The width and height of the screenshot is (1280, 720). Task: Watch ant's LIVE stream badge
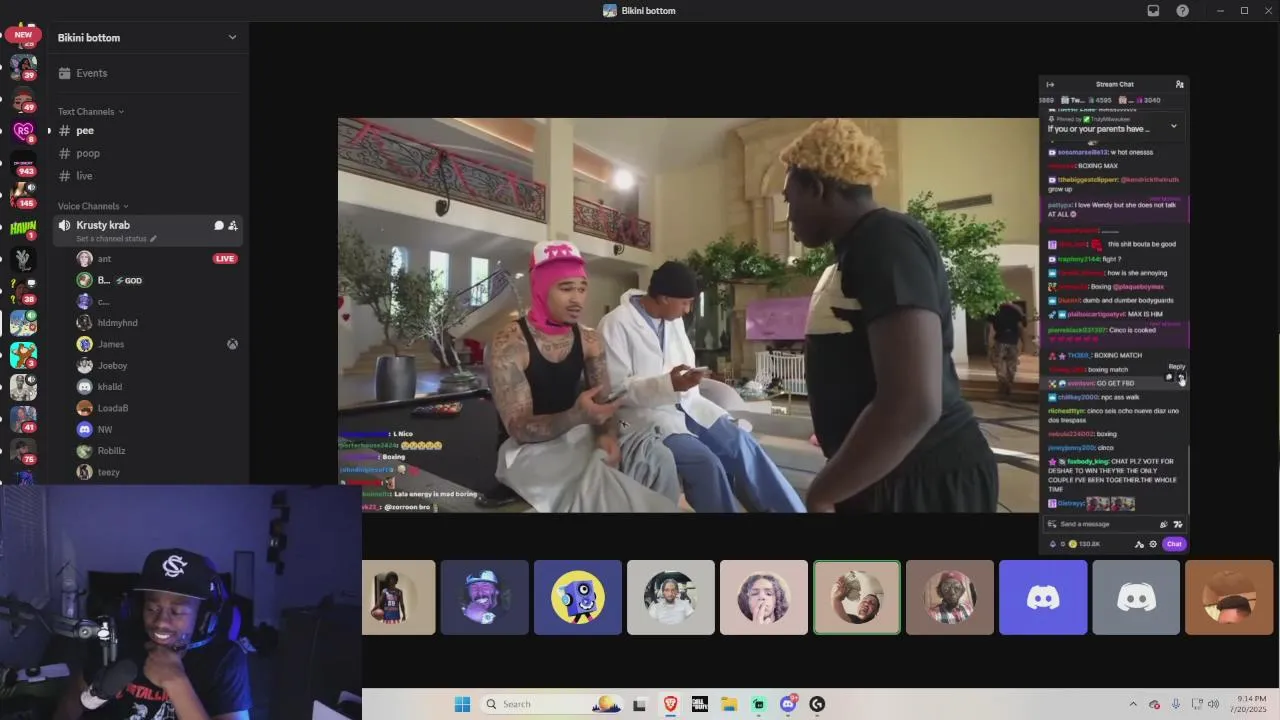225,259
